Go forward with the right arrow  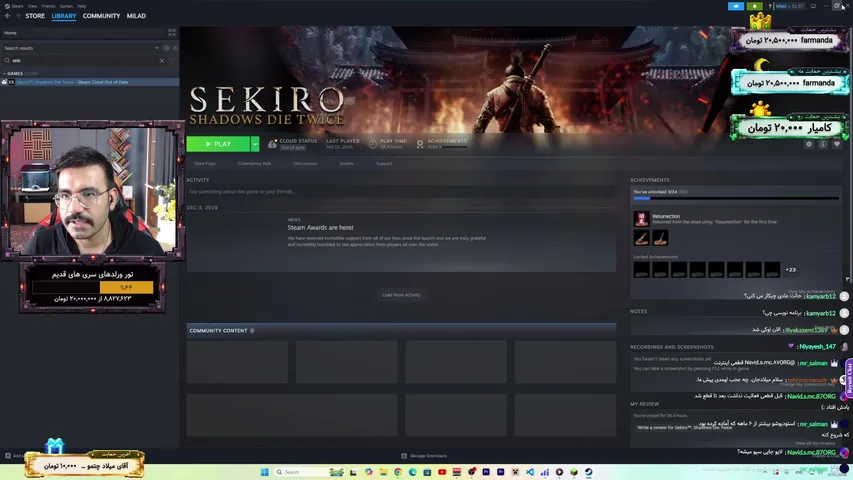coord(18,16)
